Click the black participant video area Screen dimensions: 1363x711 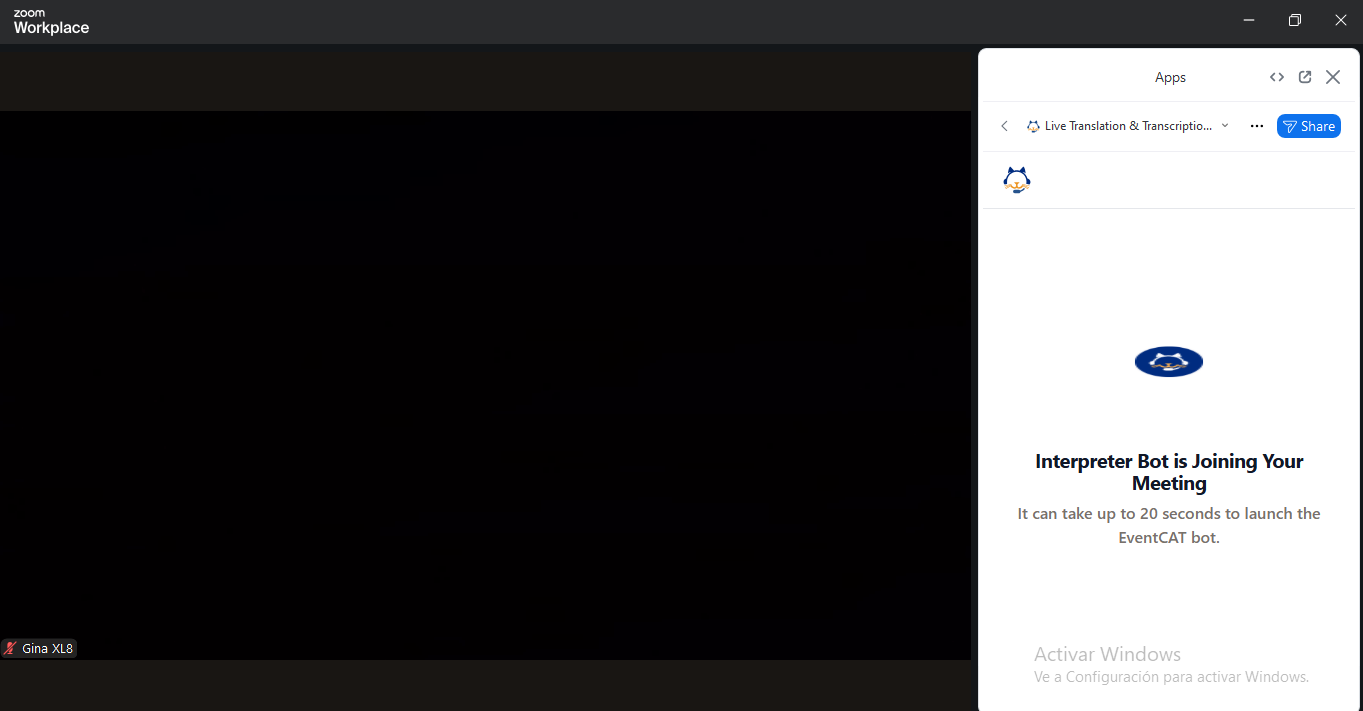[485, 385]
